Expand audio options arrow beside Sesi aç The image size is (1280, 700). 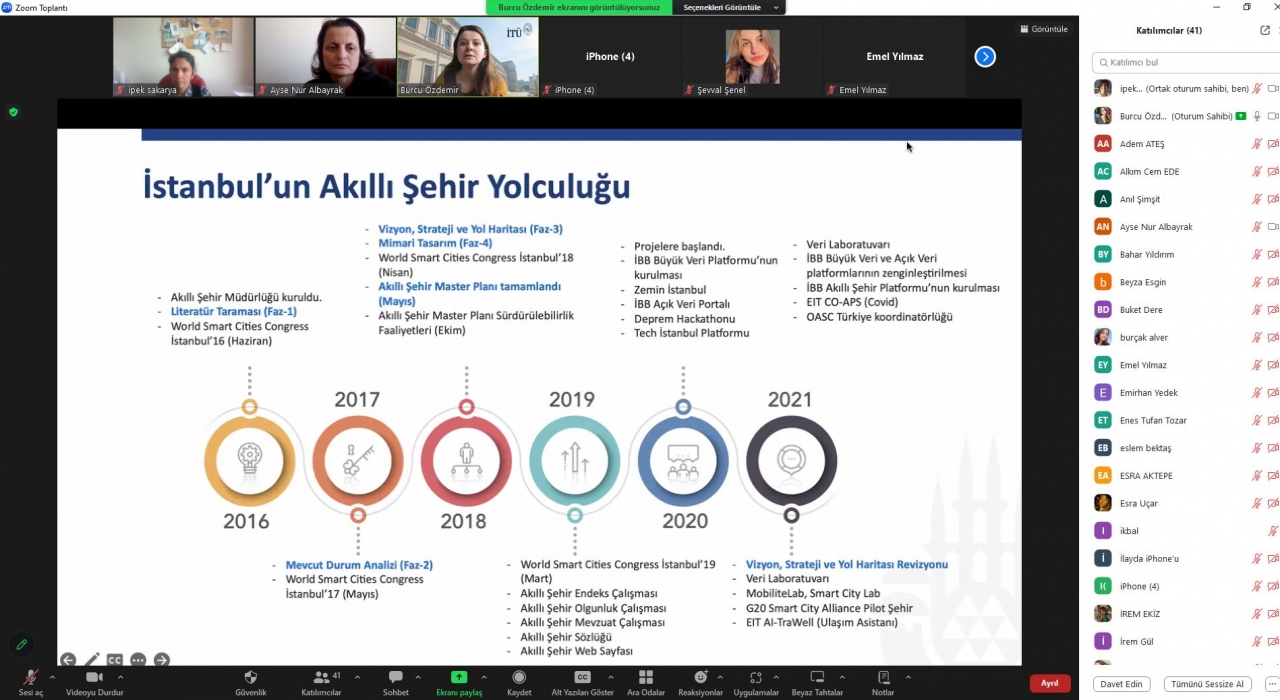(x=52, y=677)
